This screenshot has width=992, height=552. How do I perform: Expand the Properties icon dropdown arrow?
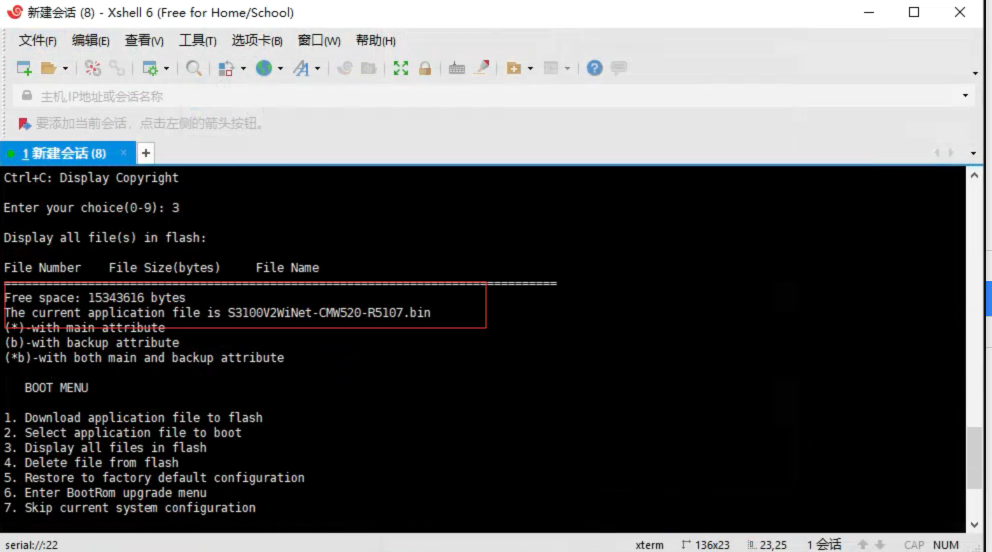point(166,68)
